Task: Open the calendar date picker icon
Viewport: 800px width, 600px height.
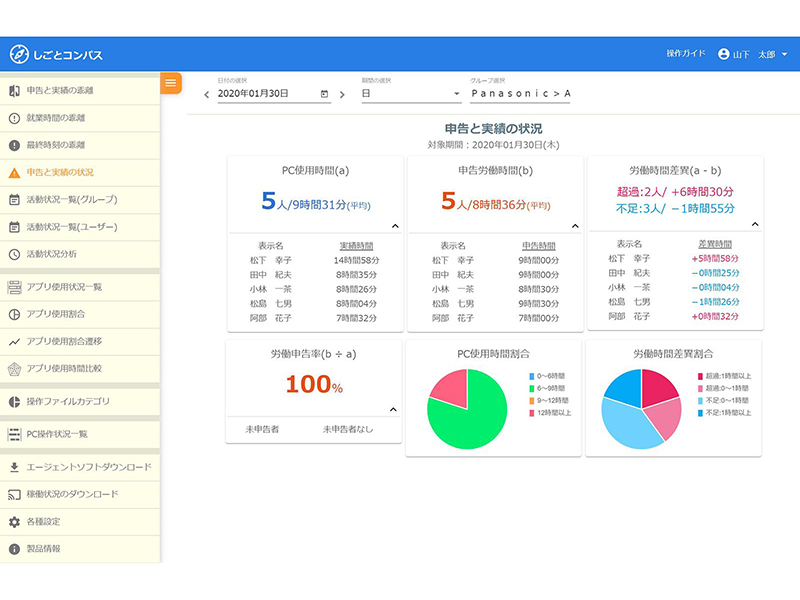Action: (324, 94)
